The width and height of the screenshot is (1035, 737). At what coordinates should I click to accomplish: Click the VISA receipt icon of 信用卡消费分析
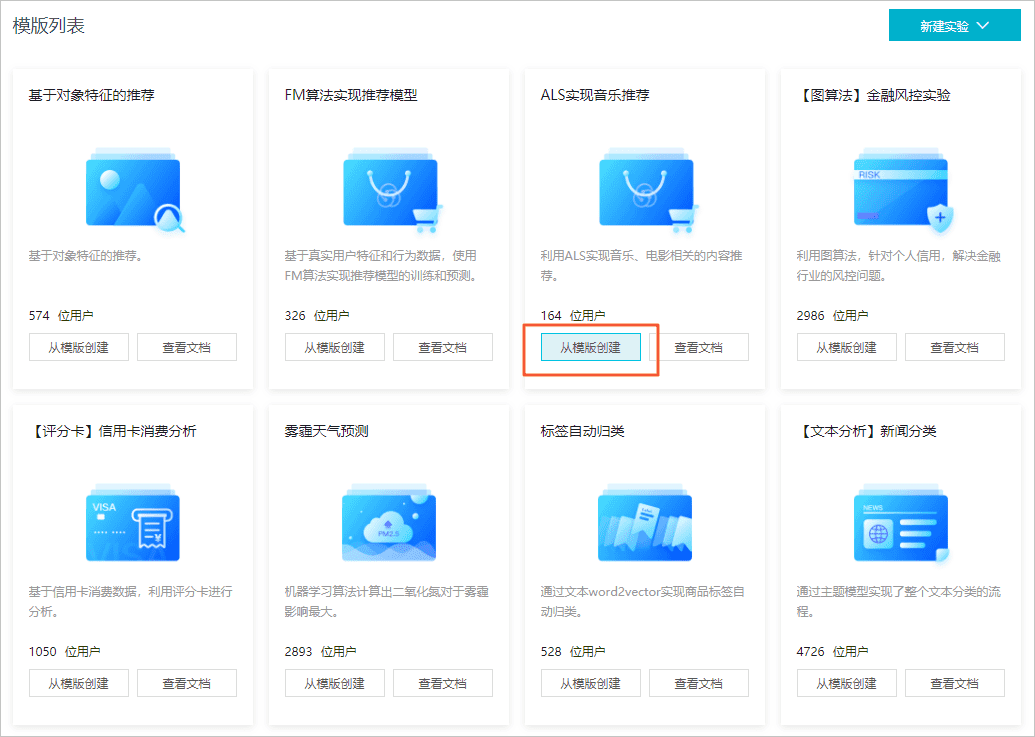point(133,523)
